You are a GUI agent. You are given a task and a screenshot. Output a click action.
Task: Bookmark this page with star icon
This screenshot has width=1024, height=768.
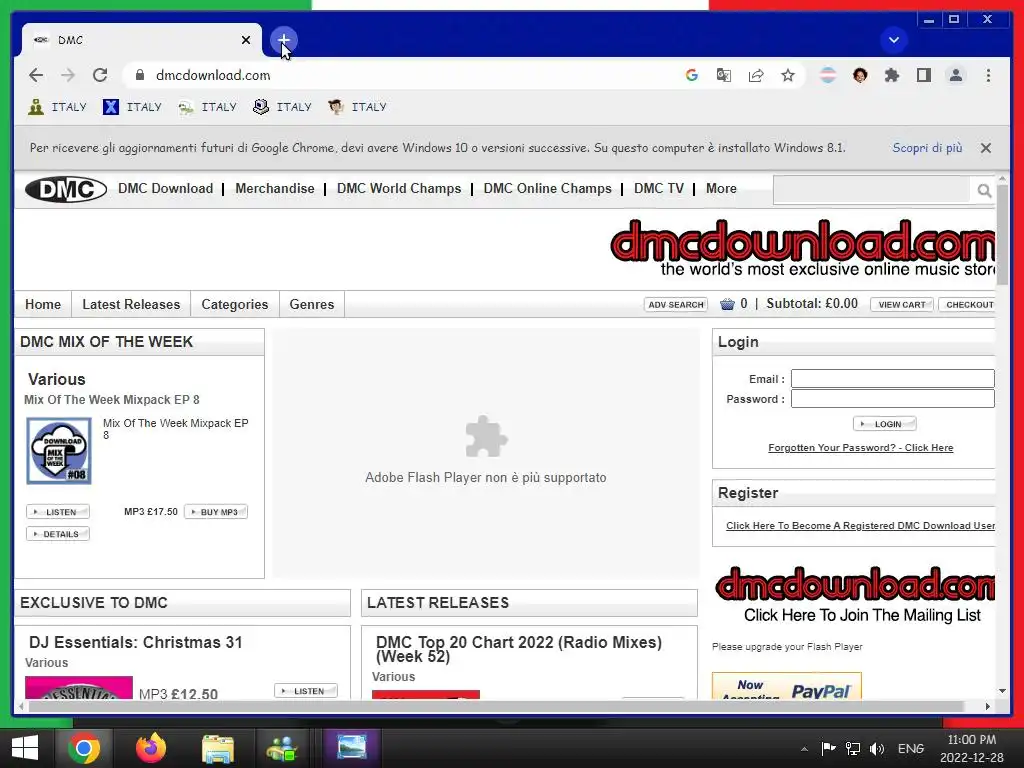point(788,75)
